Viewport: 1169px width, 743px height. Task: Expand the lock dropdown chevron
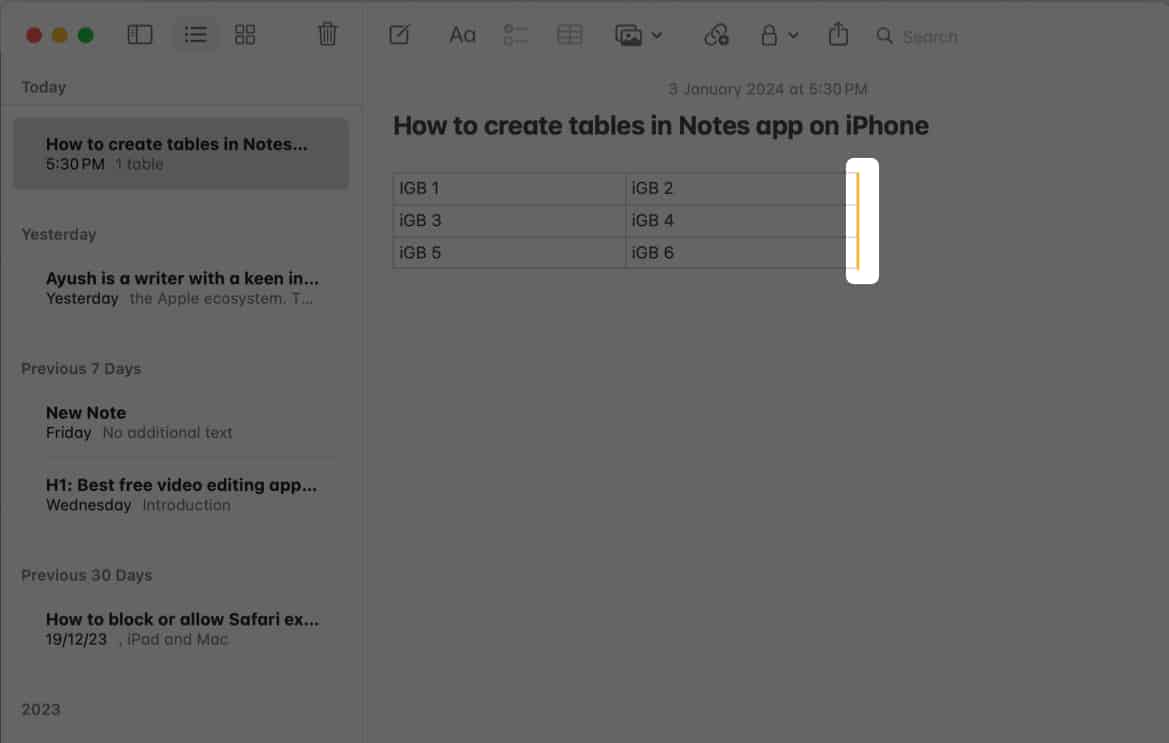click(x=793, y=35)
